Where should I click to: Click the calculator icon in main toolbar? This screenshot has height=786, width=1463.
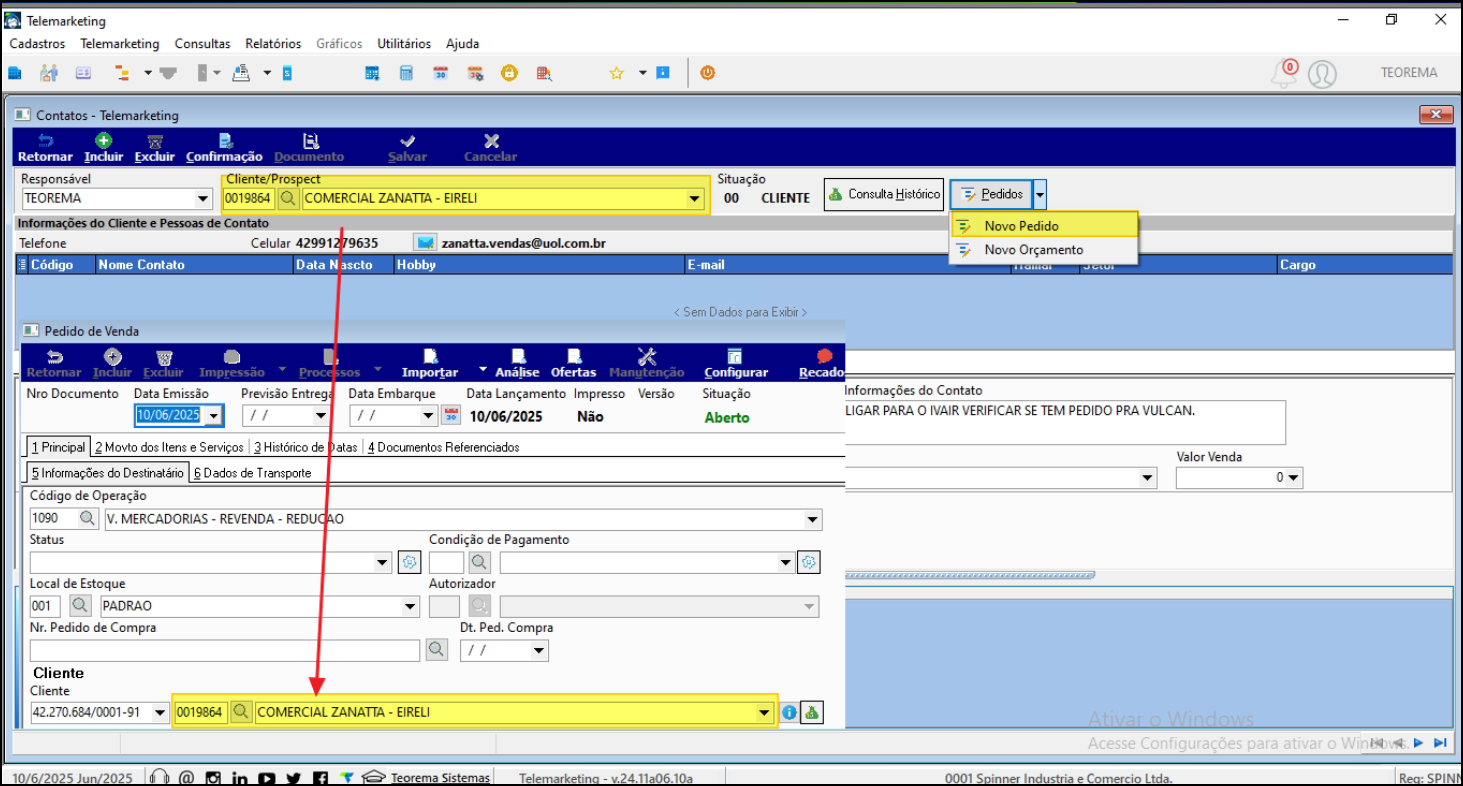click(x=406, y=73)
